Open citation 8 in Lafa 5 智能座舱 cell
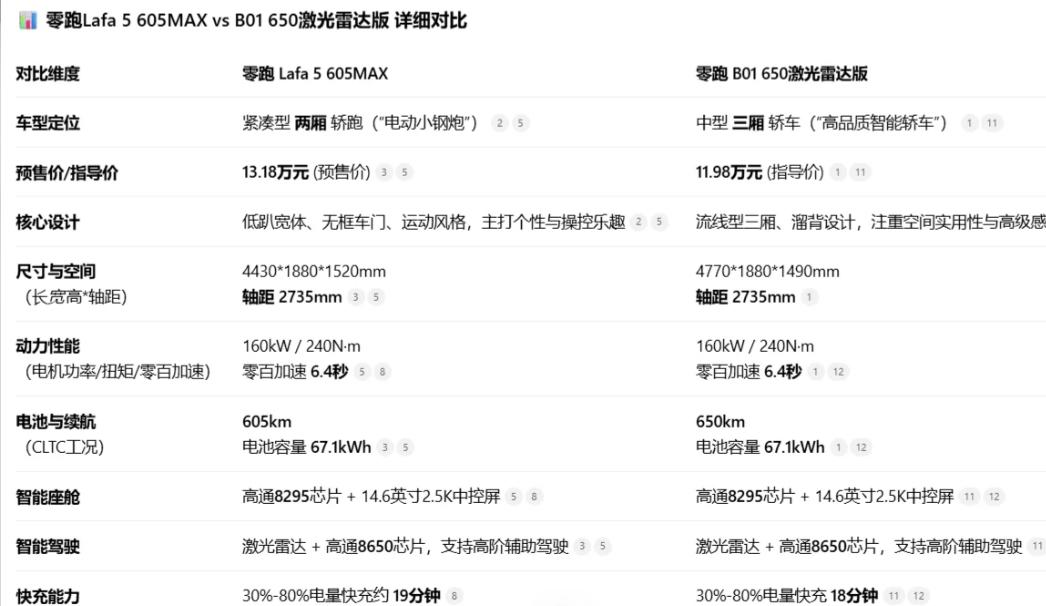1046x606 pixels. pos(534,497)
